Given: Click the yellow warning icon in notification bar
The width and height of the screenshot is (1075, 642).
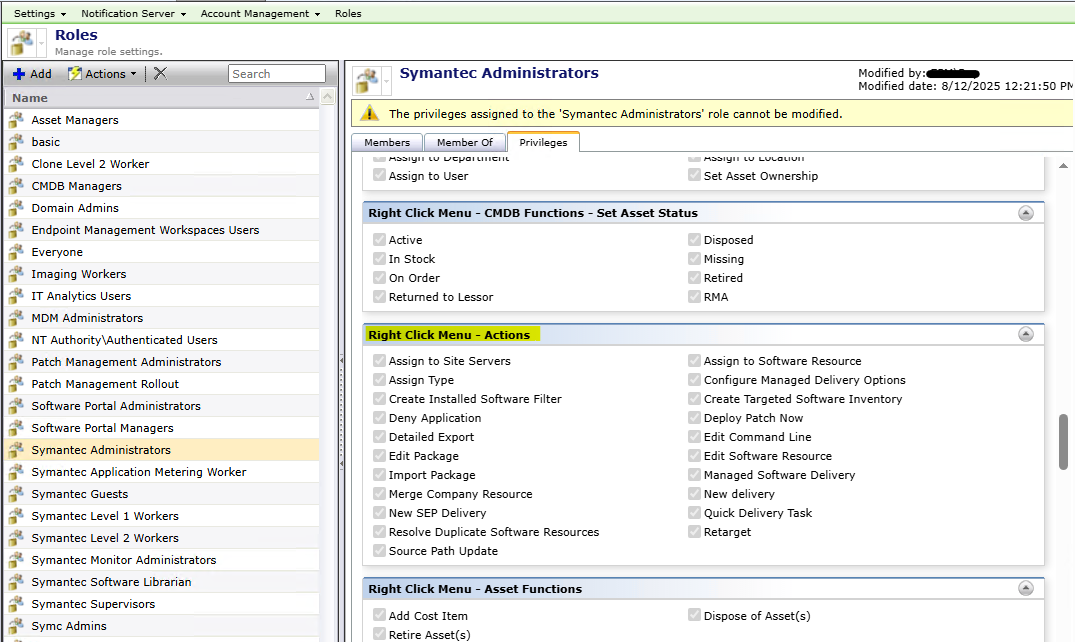Looking at the screenshot, I should [x=370, y=114].
